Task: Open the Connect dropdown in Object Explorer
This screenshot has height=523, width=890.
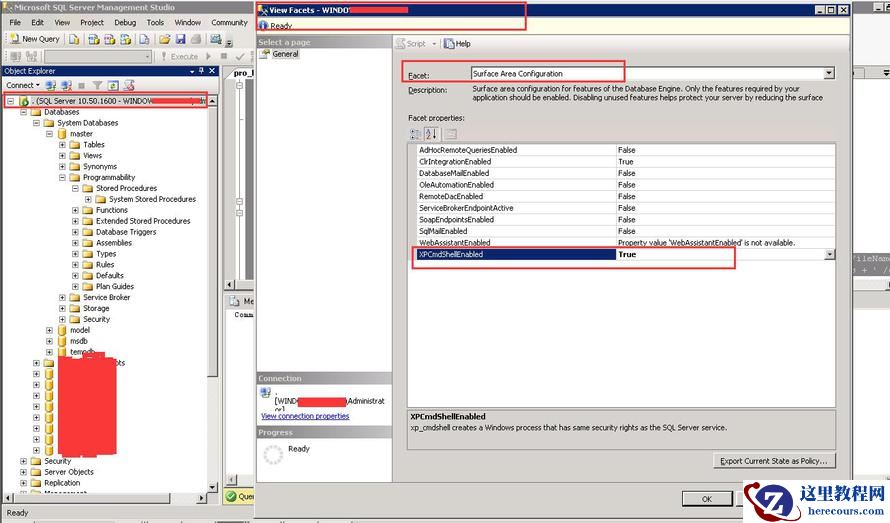Action: [x=23, y=85]
